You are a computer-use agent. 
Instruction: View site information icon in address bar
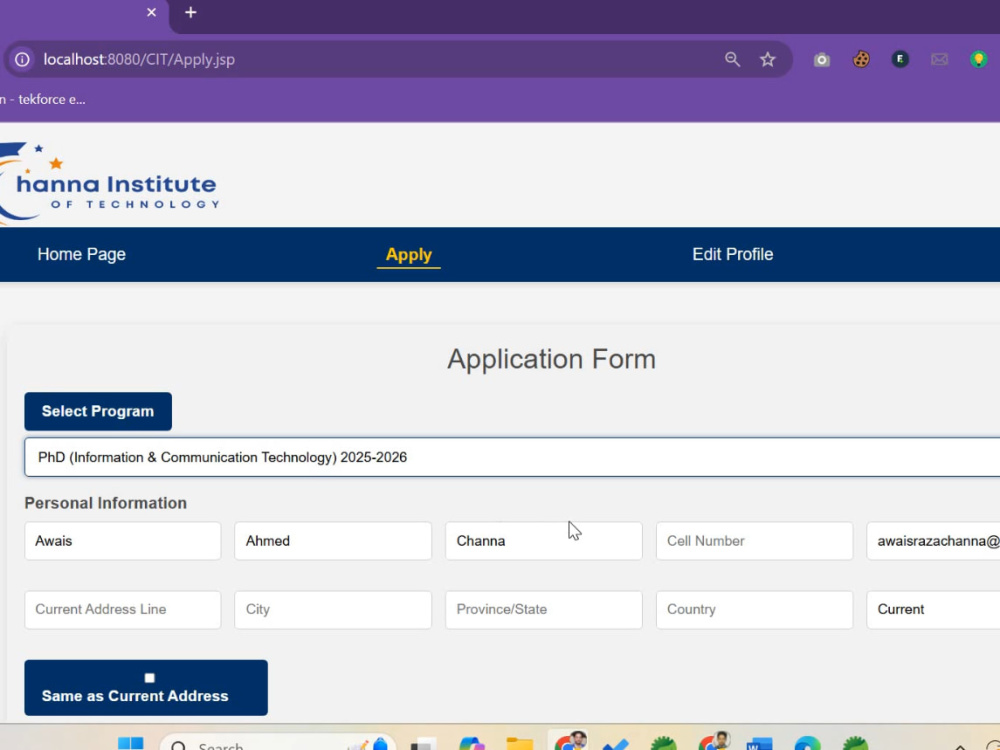coord(22,59)
